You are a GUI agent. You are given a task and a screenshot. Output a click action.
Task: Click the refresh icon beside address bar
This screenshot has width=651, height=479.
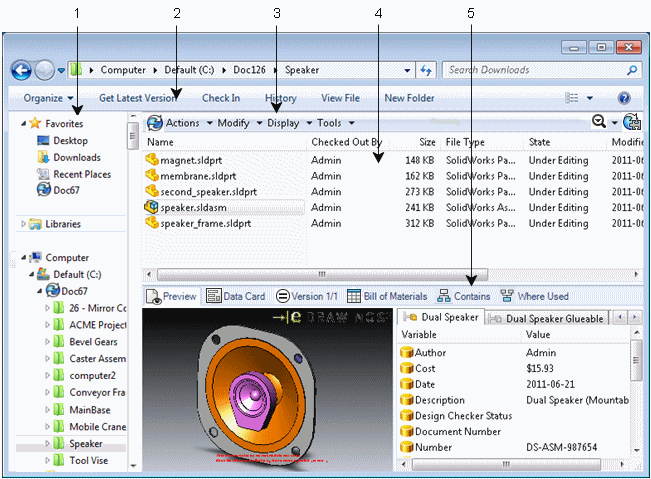click(426, 71)
